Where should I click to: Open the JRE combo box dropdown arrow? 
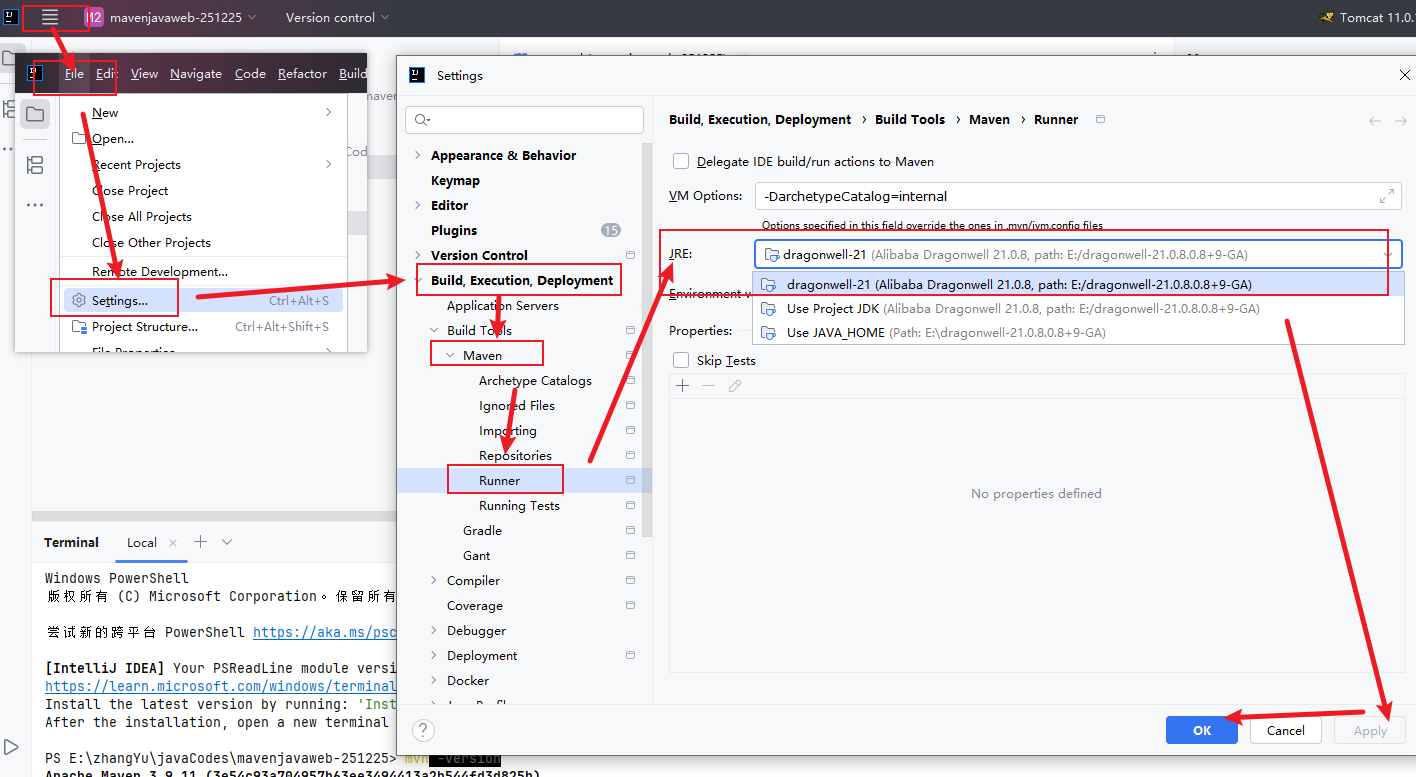[x=1387, y=255]
